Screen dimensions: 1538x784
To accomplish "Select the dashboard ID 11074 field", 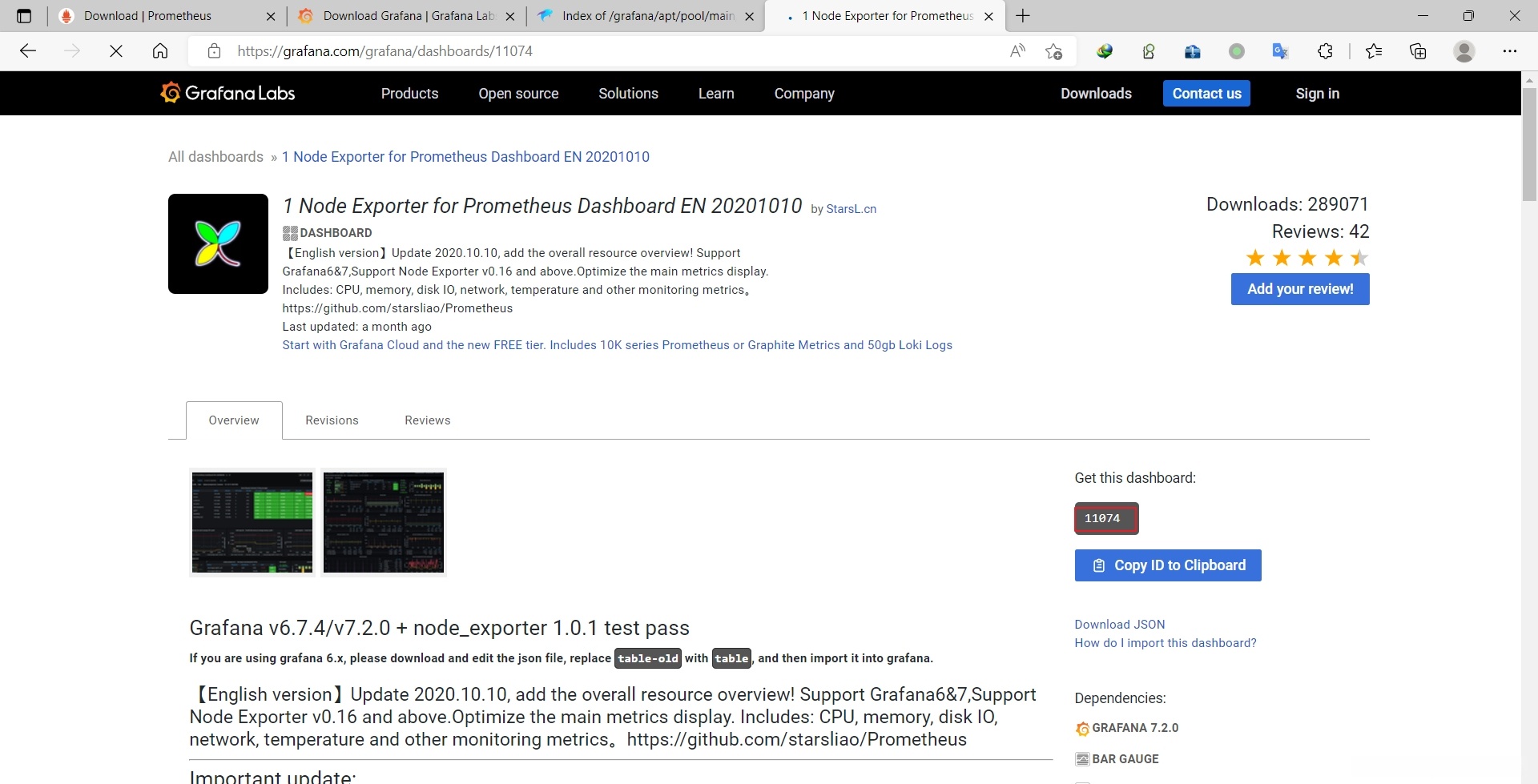I will (1106, 518).
